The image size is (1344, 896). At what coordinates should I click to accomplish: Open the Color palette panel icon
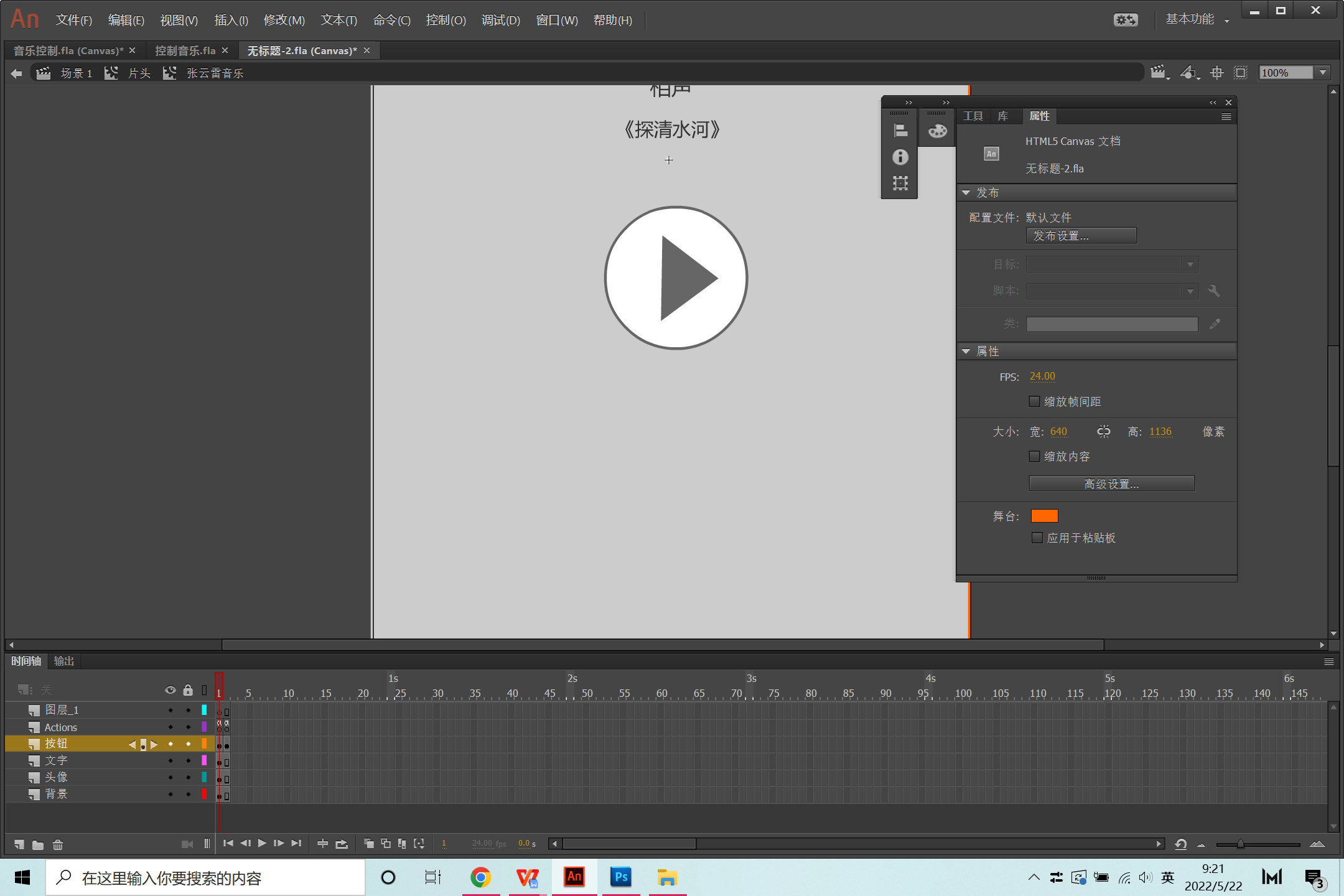[x=937, y=131]
